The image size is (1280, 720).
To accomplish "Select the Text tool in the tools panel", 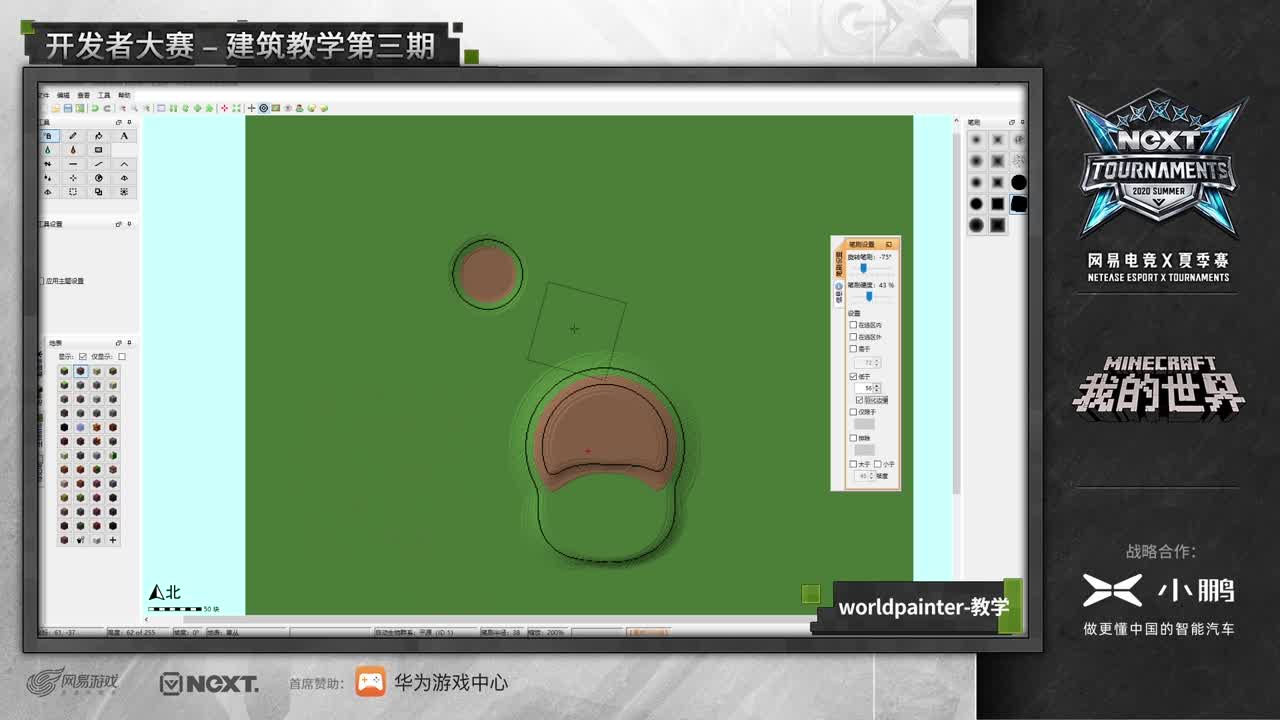I will 124,136.
